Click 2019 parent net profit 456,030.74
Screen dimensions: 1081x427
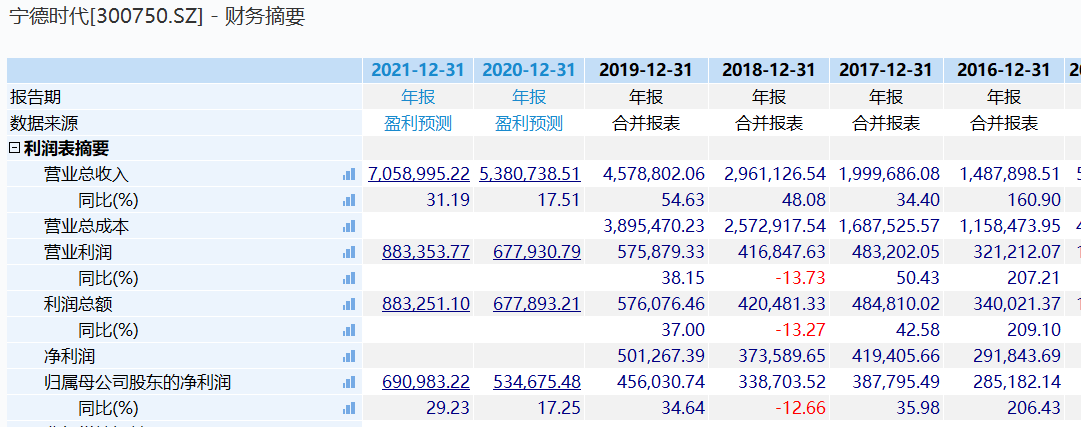(660, 382)
